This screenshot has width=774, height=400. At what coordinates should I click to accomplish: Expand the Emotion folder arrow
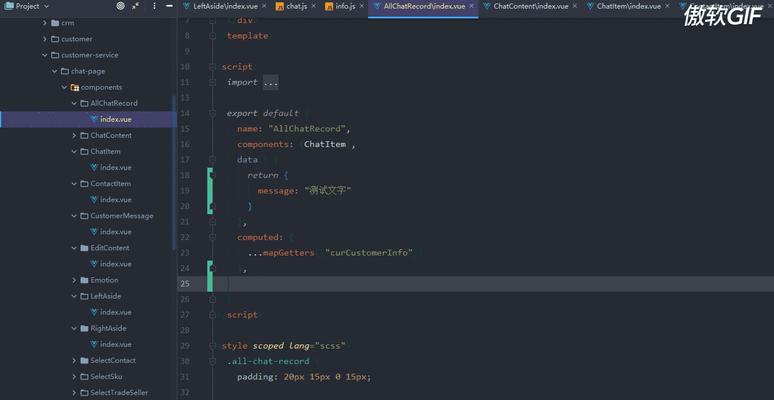74,280
